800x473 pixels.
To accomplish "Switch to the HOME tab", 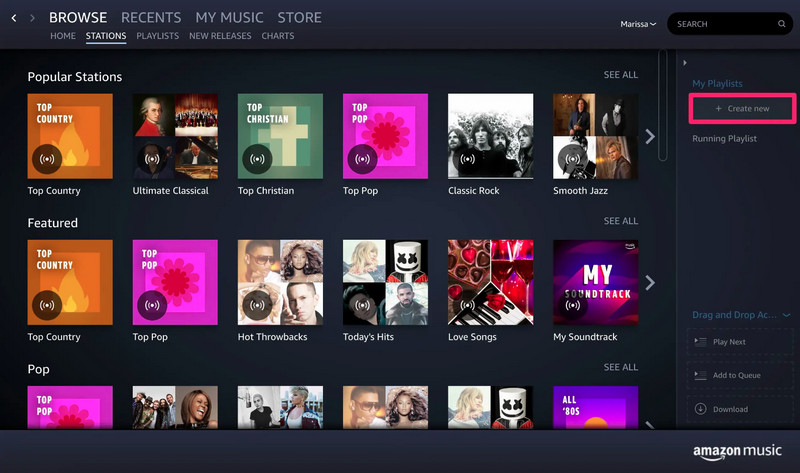I will pyautogui.click(x=63, y=36).
